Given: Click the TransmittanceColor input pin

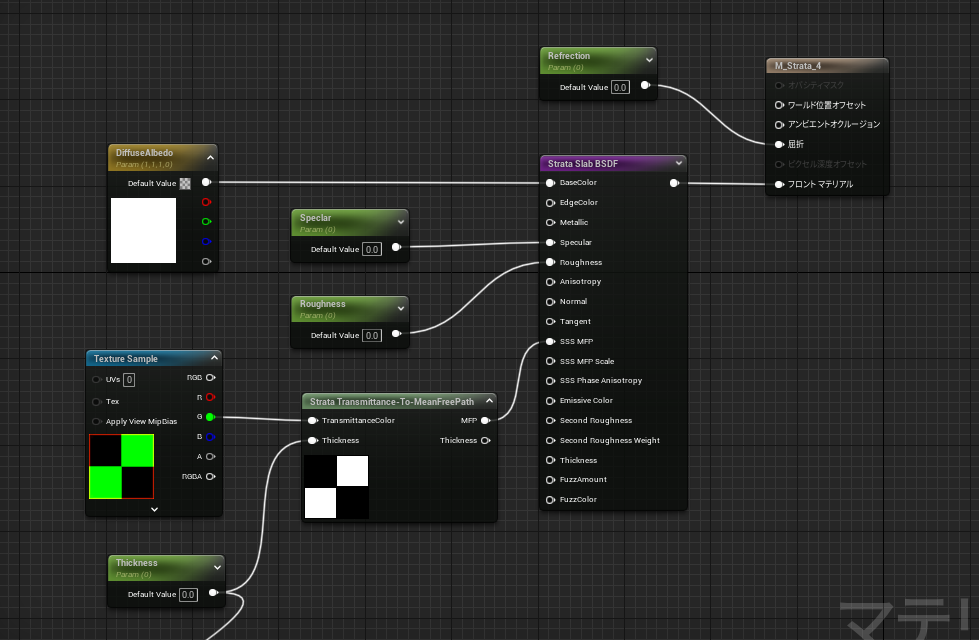Looking at the screenshot, I should tap(311, 420).
